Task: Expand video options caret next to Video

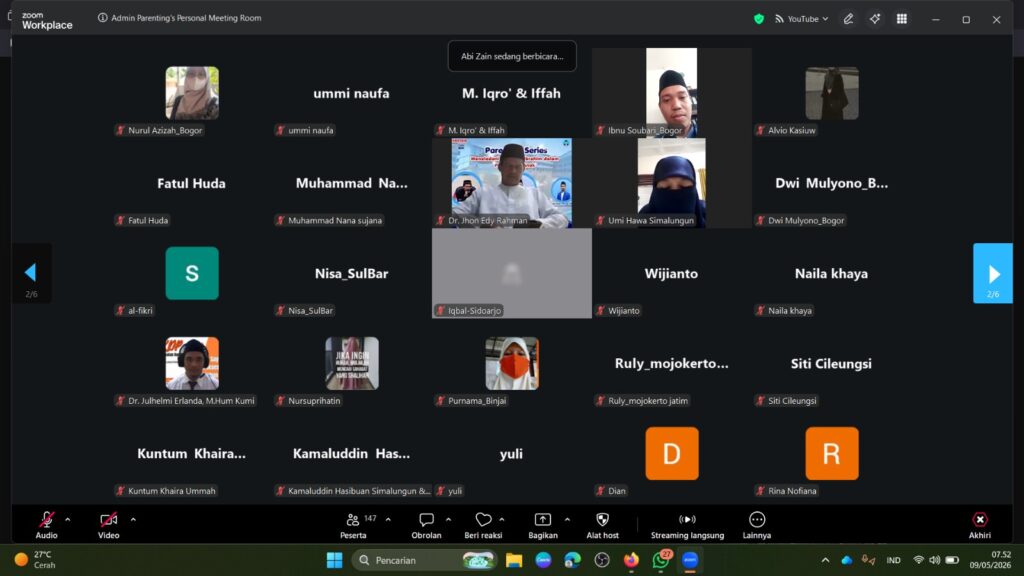Action: click(x=133, y=520)
